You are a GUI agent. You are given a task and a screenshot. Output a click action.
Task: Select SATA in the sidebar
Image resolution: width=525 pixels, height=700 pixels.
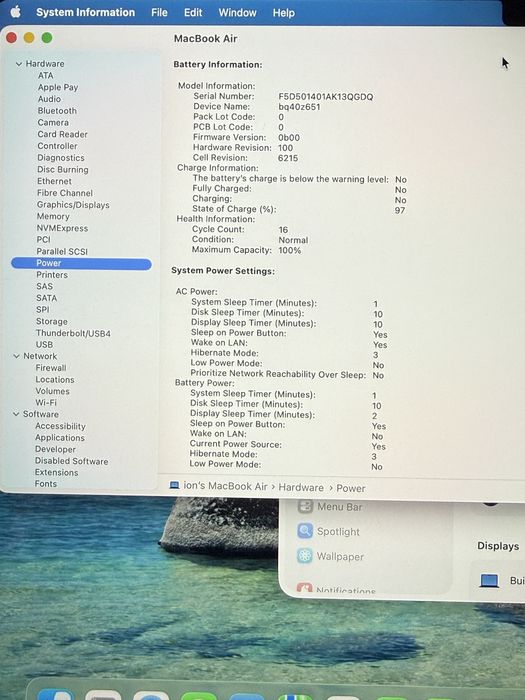pyautogui.click(x=46, y=298)
